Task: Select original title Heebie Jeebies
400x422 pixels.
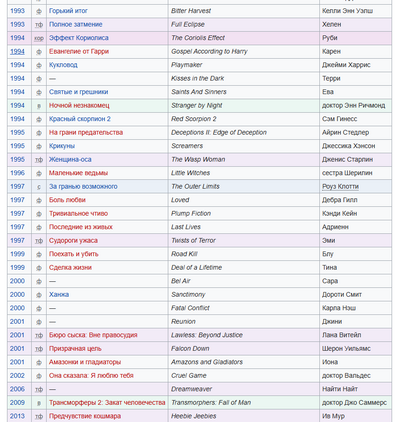Action: point(194,416)
